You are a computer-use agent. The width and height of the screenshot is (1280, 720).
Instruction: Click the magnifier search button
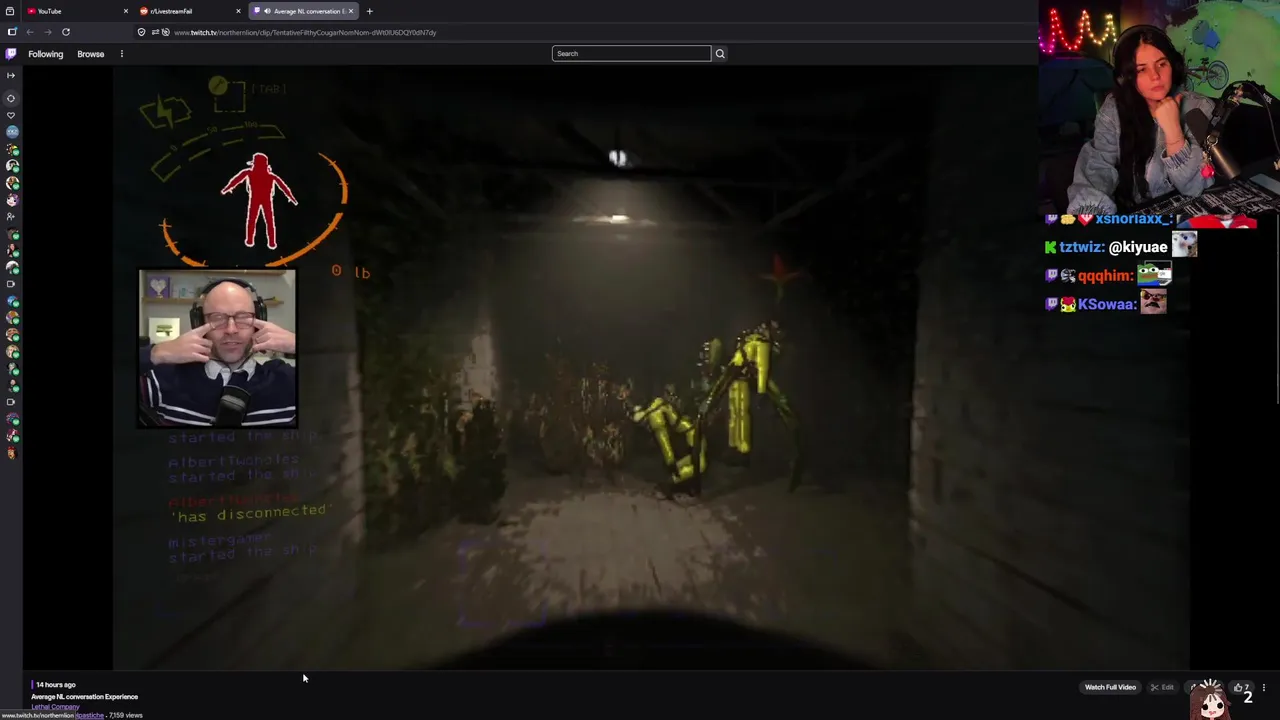tap(719, 54)
